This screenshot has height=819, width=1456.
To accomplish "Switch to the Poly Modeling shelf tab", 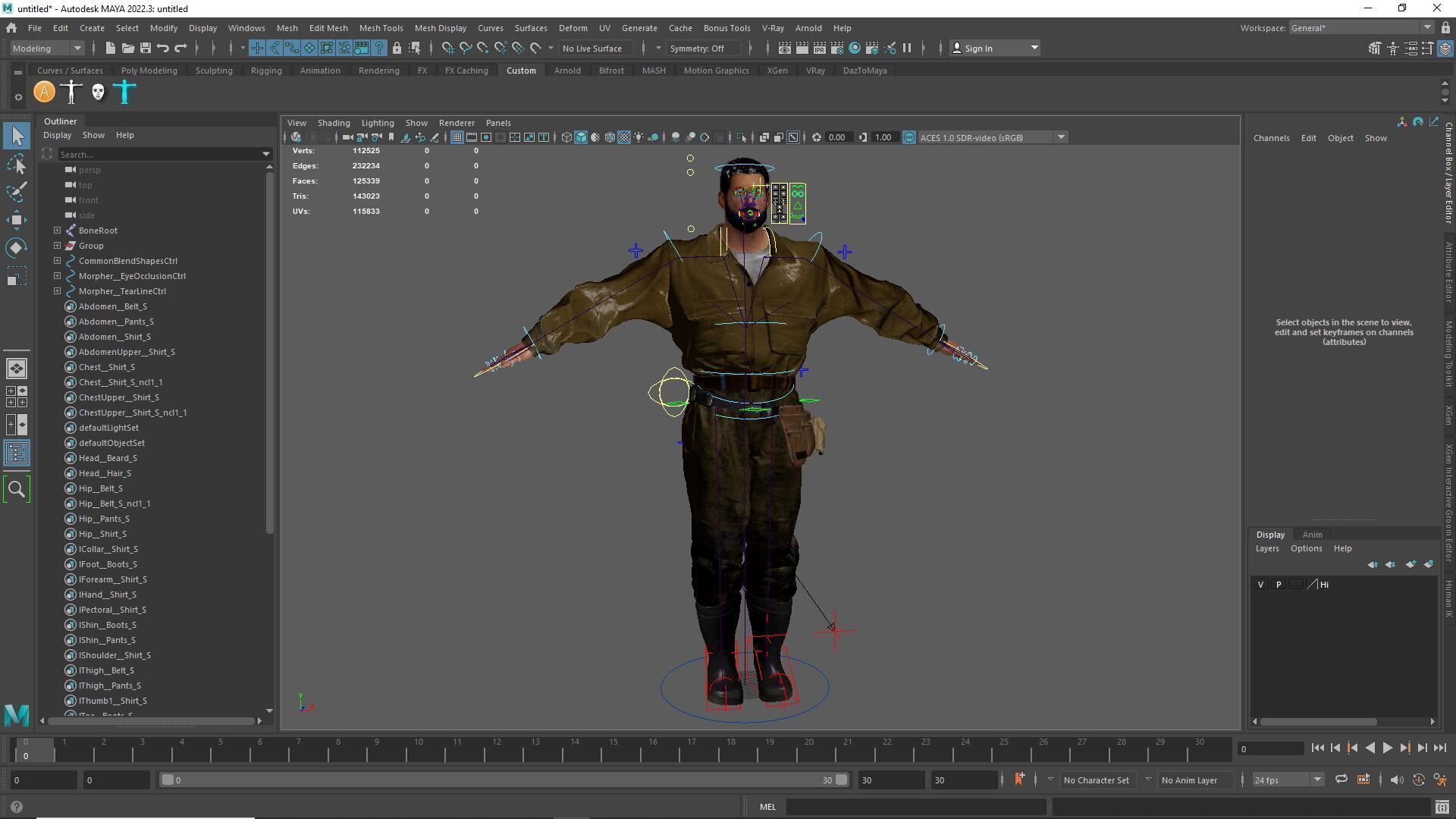I will pos(149,71).
